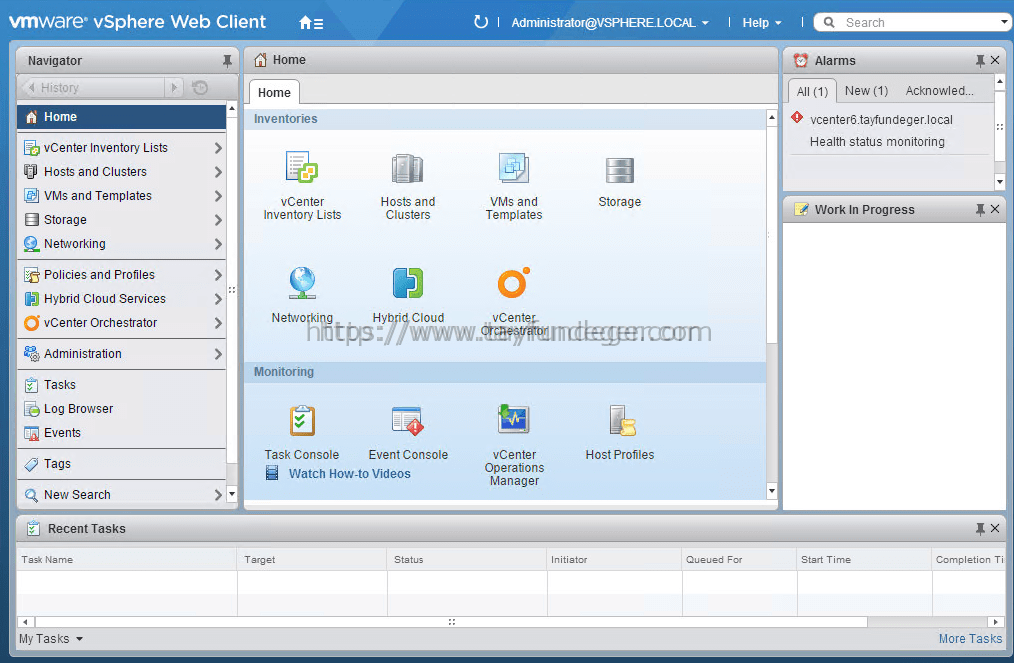This screenshot has width=1014, height=663.
Task: Click the Home content vertical scrollbar
Action: 771,233
